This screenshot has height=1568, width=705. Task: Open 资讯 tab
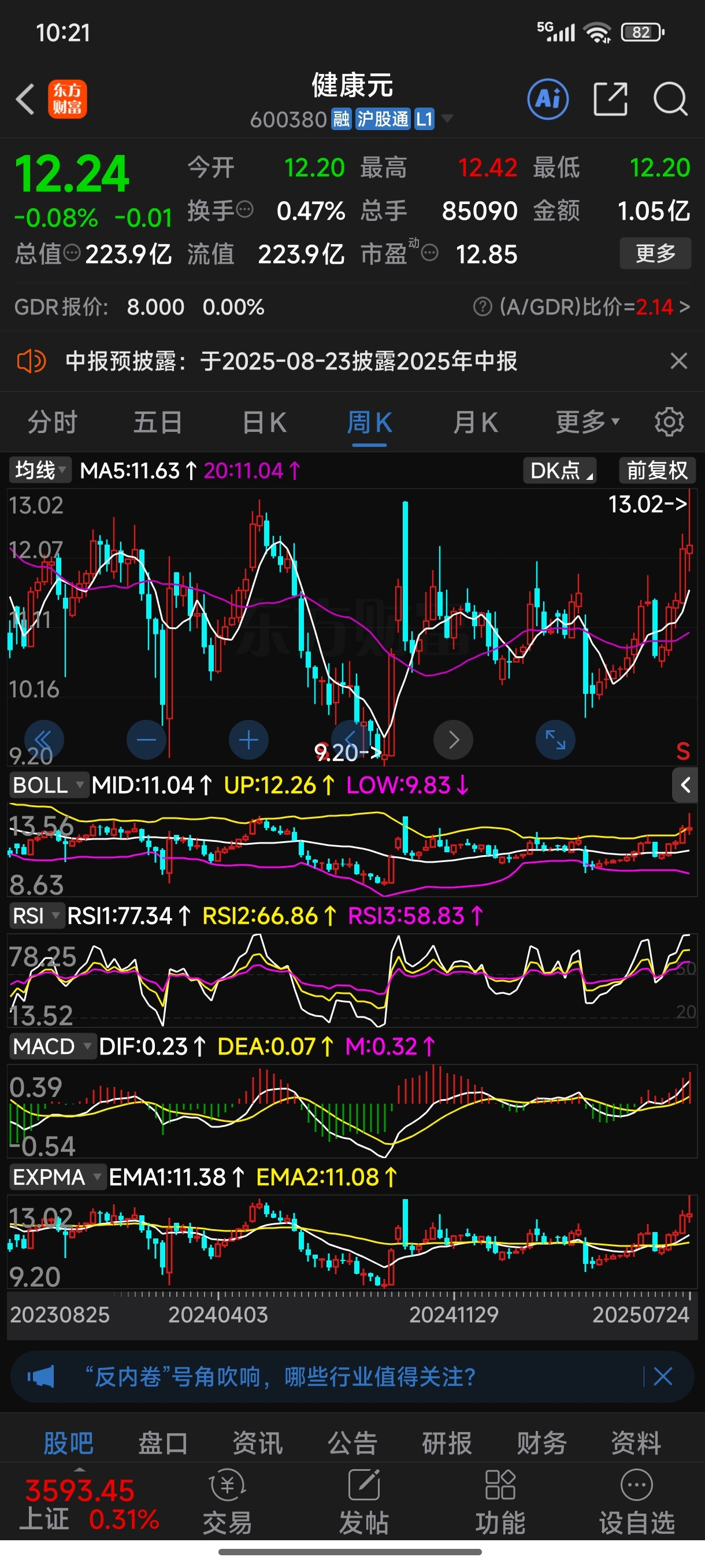(257, 1443)
